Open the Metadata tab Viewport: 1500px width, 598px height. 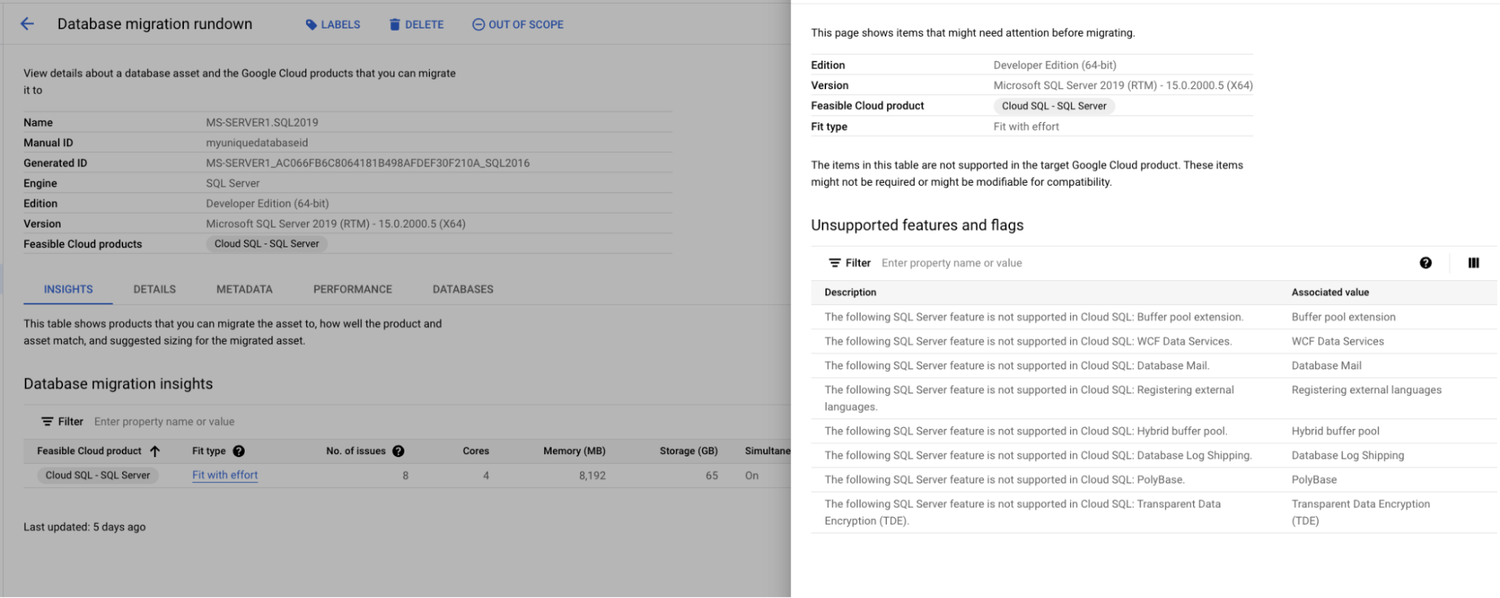(x=244, y=289)
